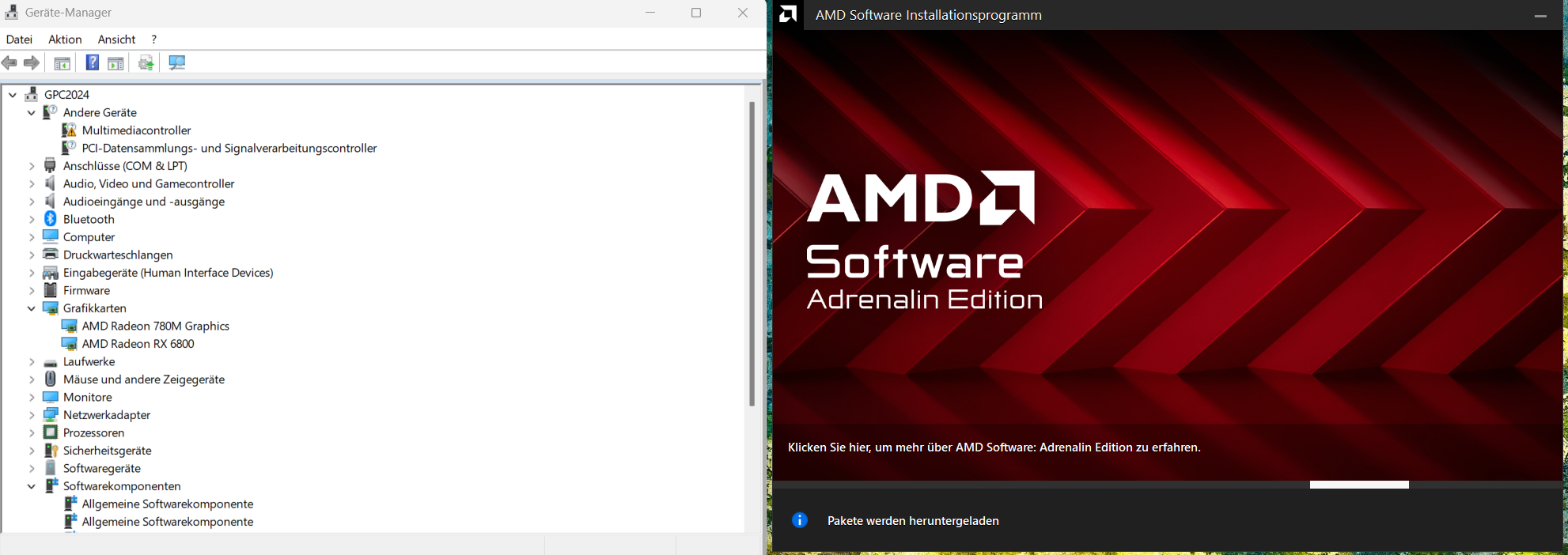Expand the Audioeingänge und -ausgänge category
The width and height of the screenshot is (1568, 555).
[x=32, y=202]
